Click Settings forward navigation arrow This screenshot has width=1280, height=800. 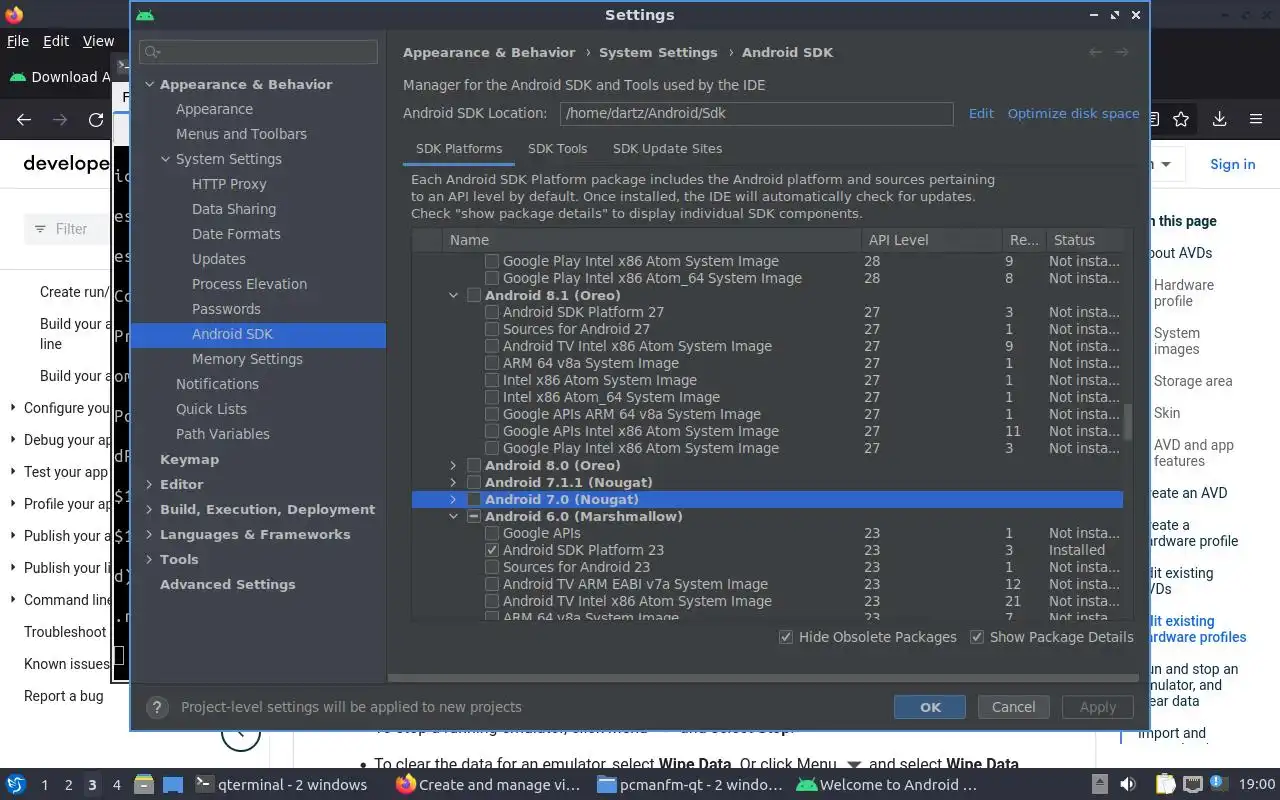(x=1122, y=52)
